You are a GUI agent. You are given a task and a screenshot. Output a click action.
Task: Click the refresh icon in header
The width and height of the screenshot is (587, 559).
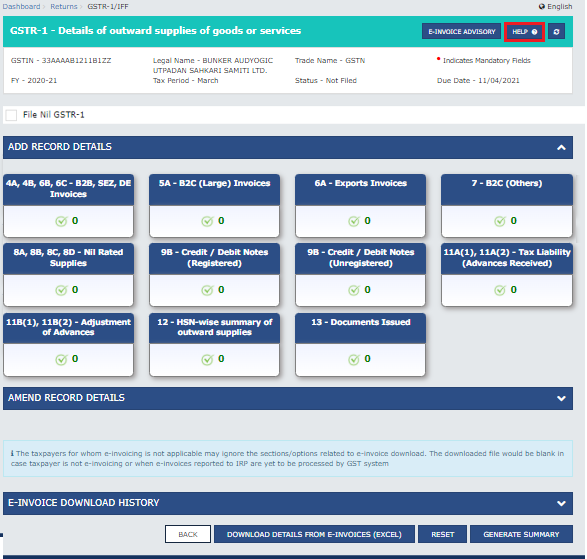click(x=556, y=32)
